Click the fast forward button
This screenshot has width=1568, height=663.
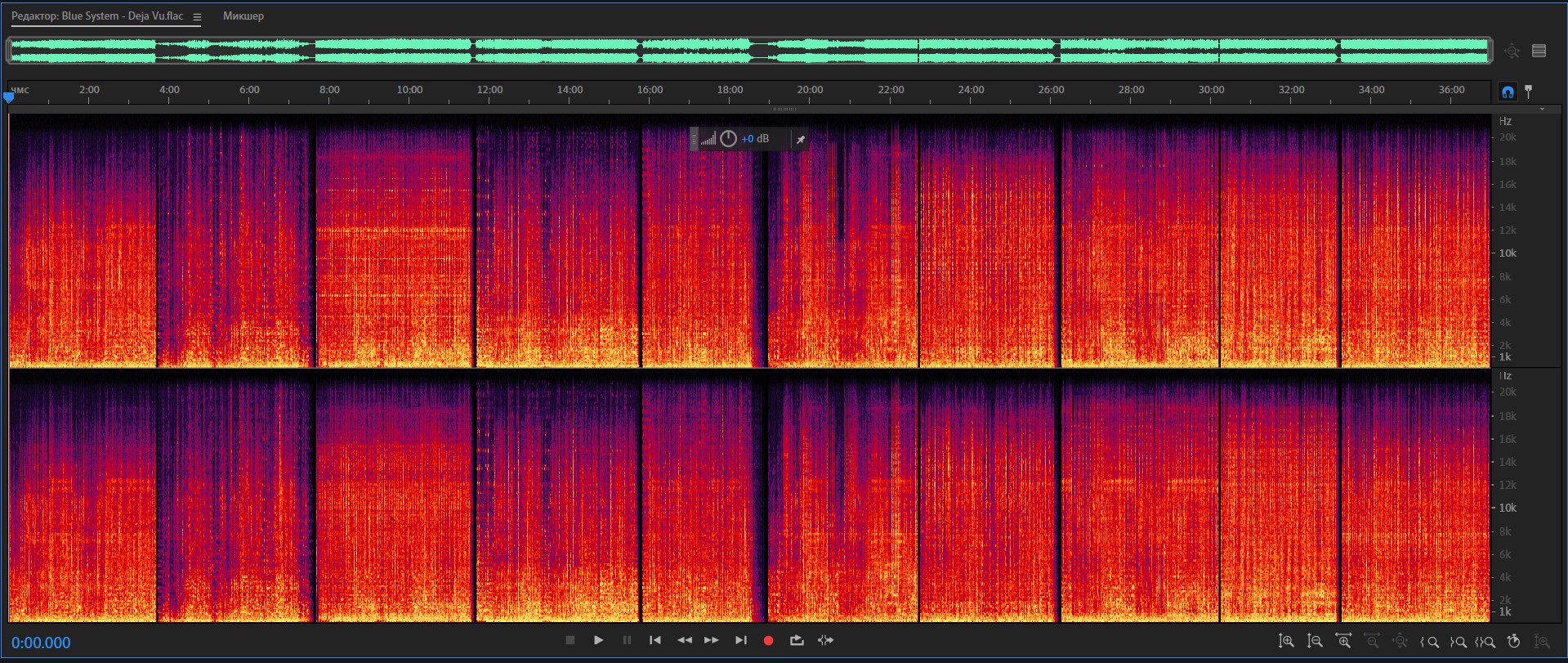click(x=712, y=641)
